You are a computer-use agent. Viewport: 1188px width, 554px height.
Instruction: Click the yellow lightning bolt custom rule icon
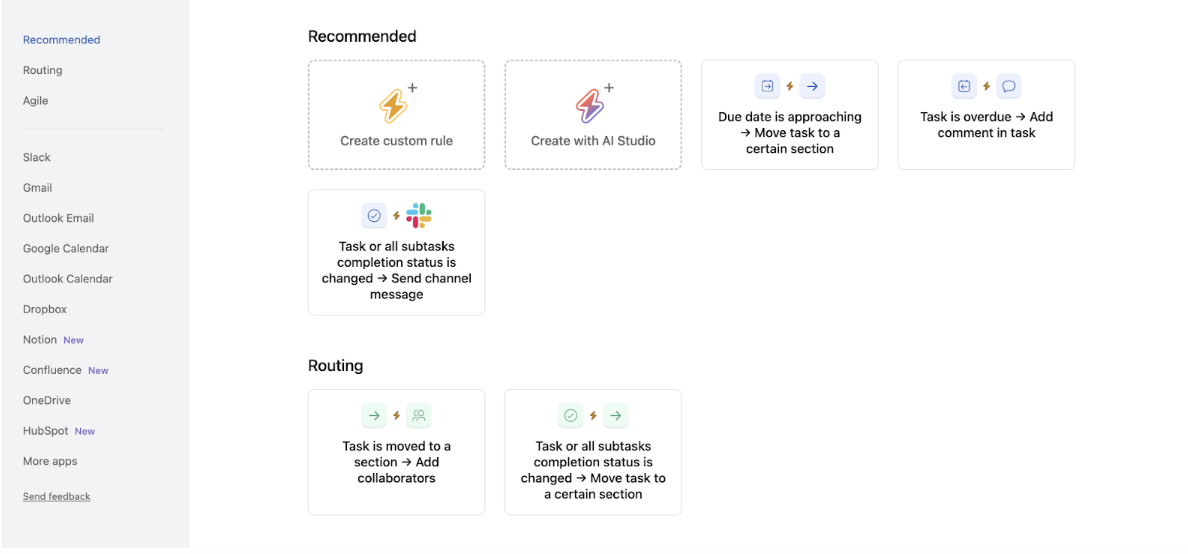394,105
